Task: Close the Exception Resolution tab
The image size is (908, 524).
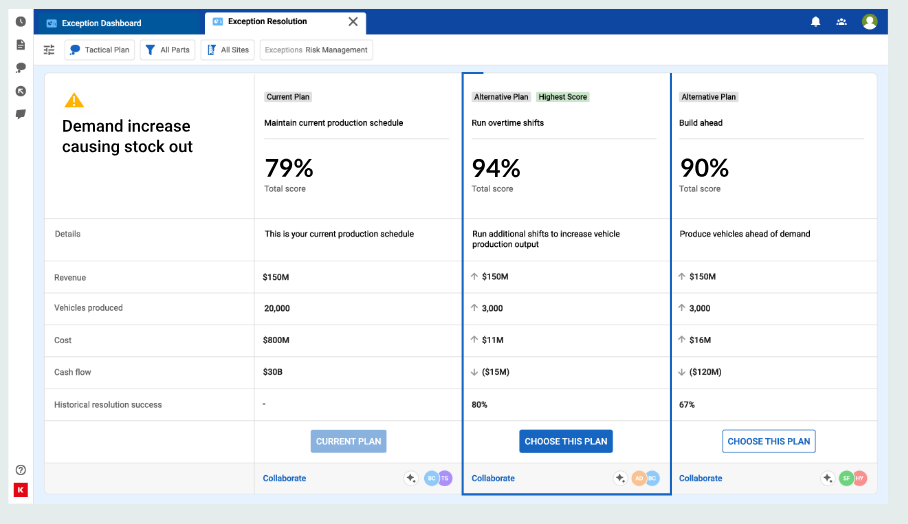Action: (353, 22)
